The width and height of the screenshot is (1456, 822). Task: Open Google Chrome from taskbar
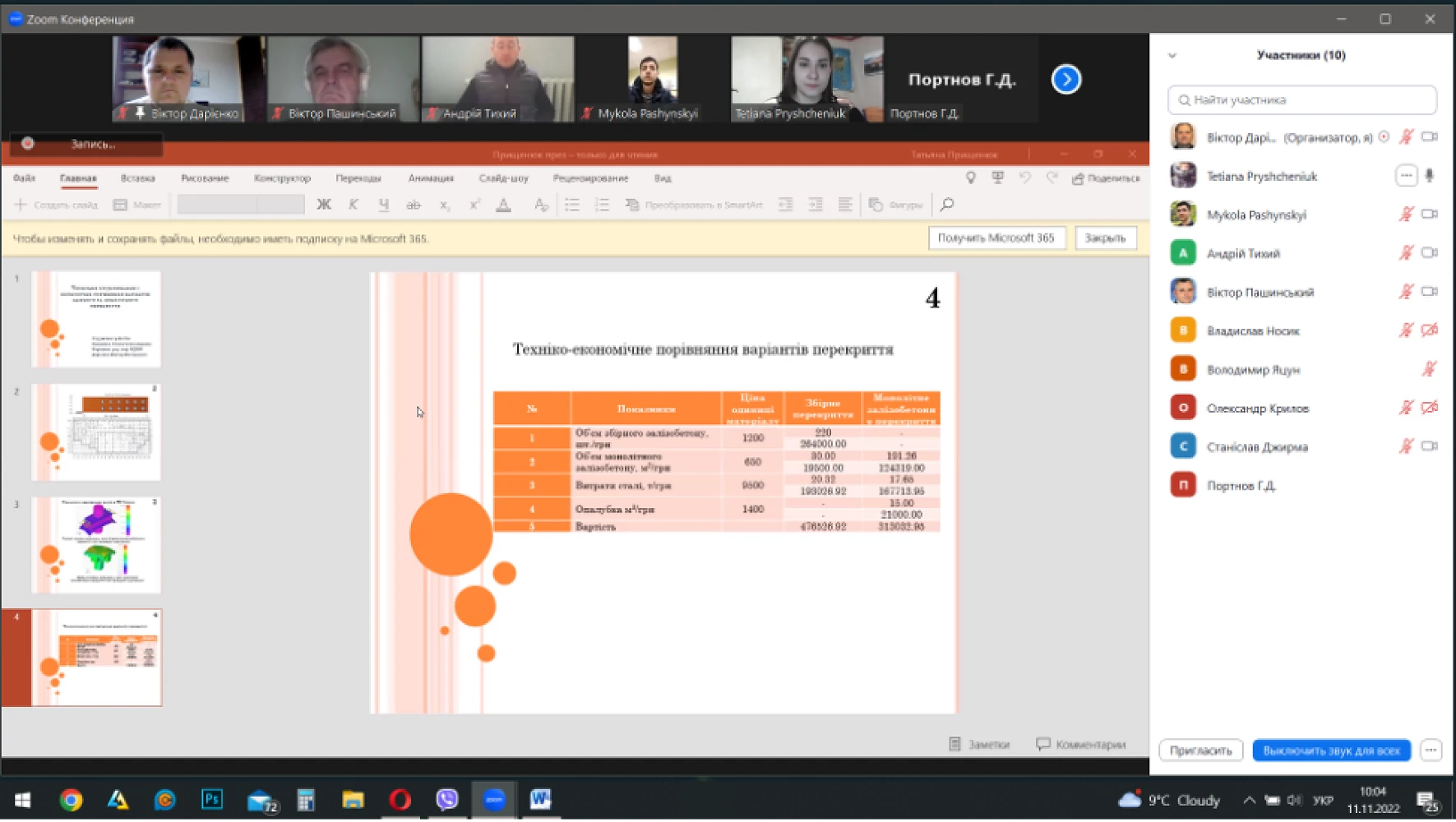point(71,800)
